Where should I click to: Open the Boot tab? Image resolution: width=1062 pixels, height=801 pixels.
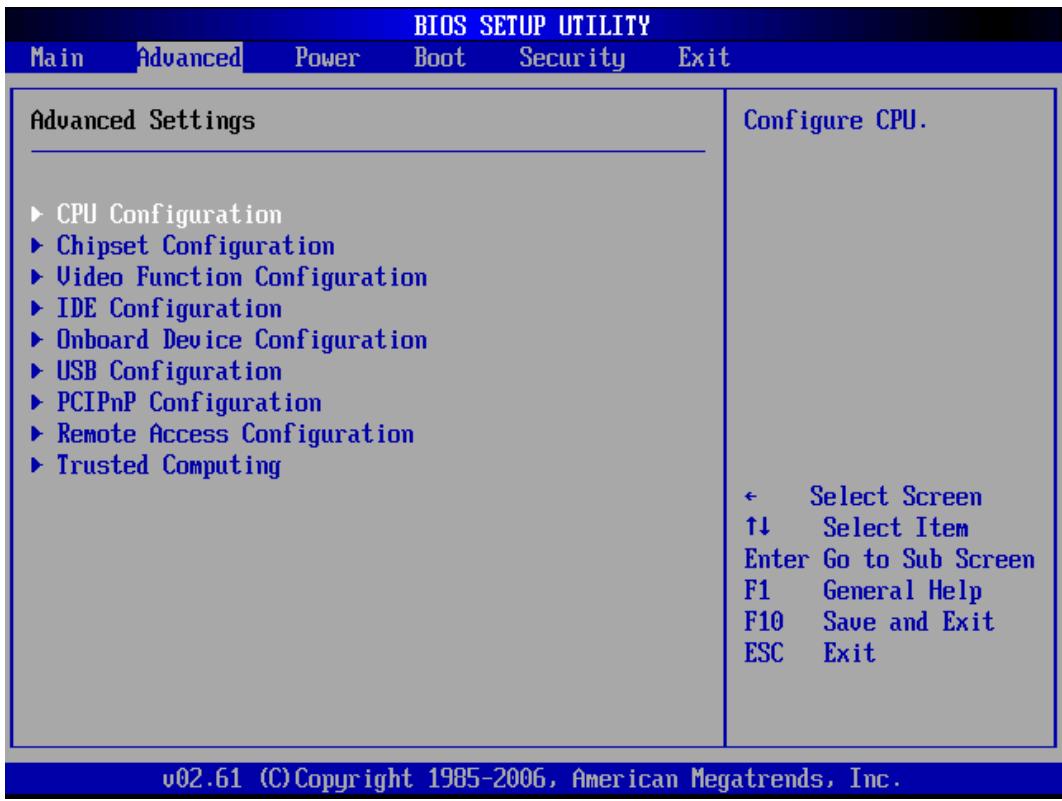point(440,58)
